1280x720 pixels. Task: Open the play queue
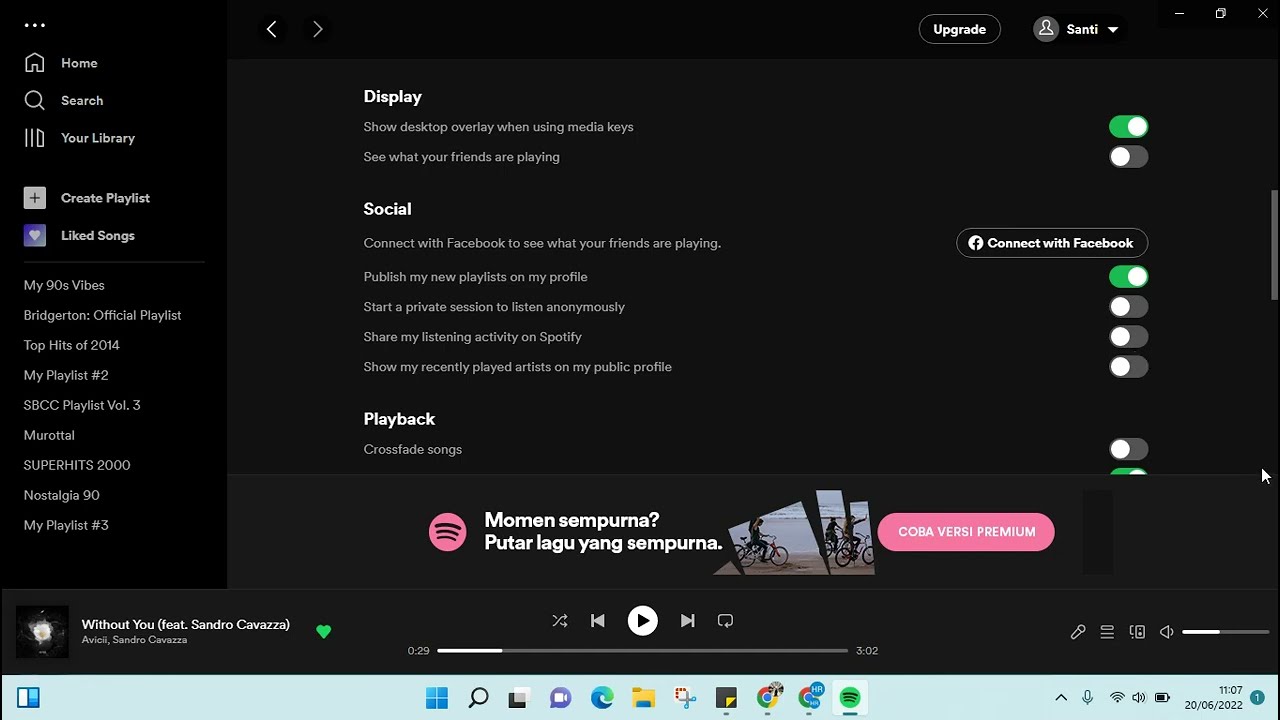[x=1107, y=632]
